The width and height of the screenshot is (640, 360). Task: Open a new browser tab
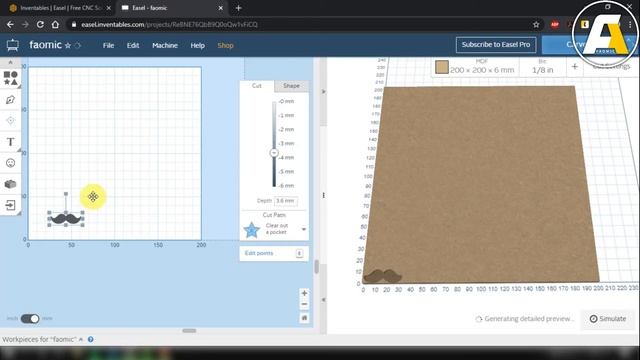238,8
